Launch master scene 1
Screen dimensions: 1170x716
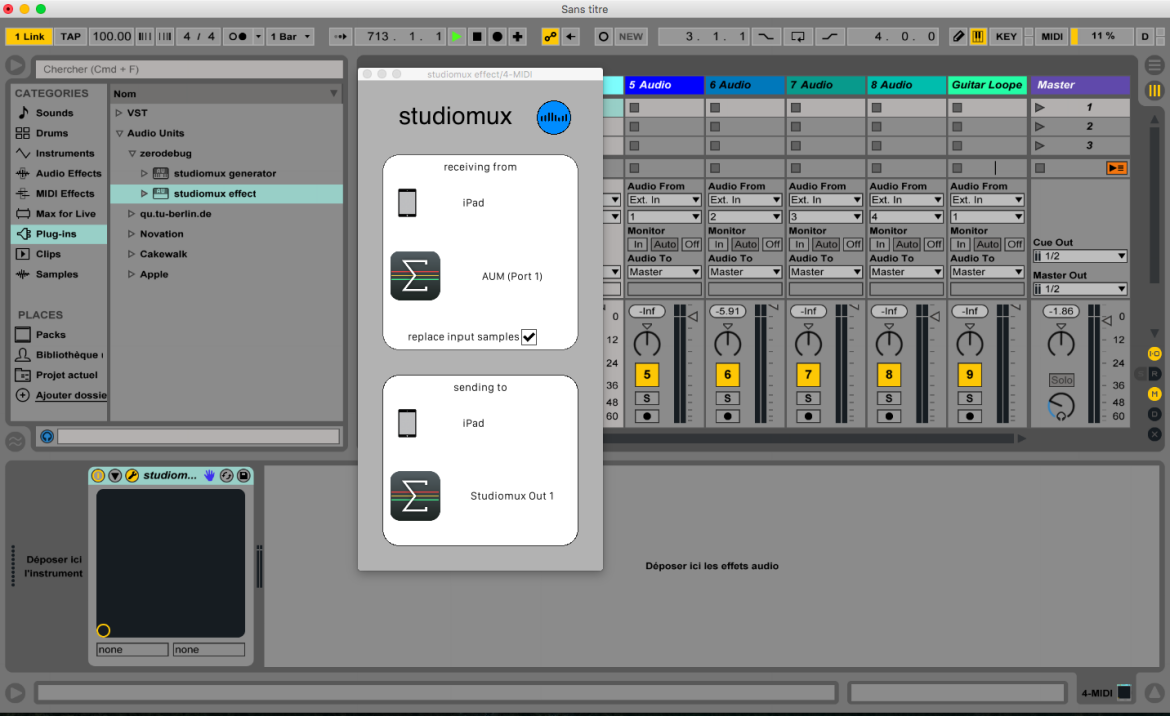(1039, 107)
